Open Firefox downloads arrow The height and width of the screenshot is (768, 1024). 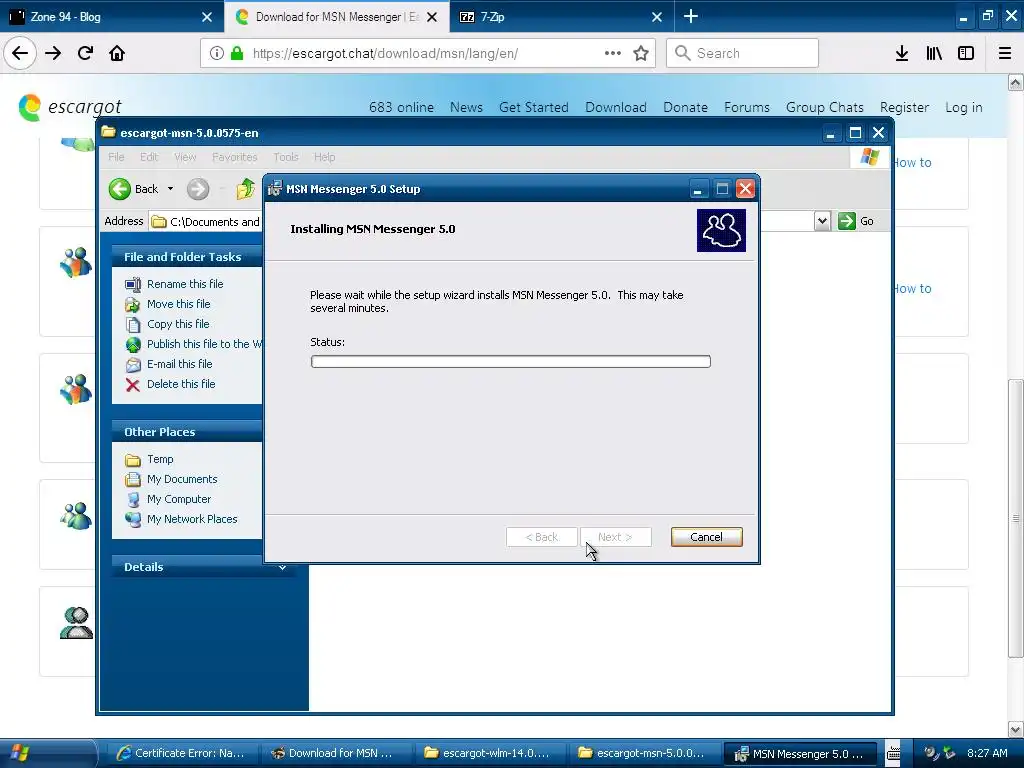tap(902, 54)
